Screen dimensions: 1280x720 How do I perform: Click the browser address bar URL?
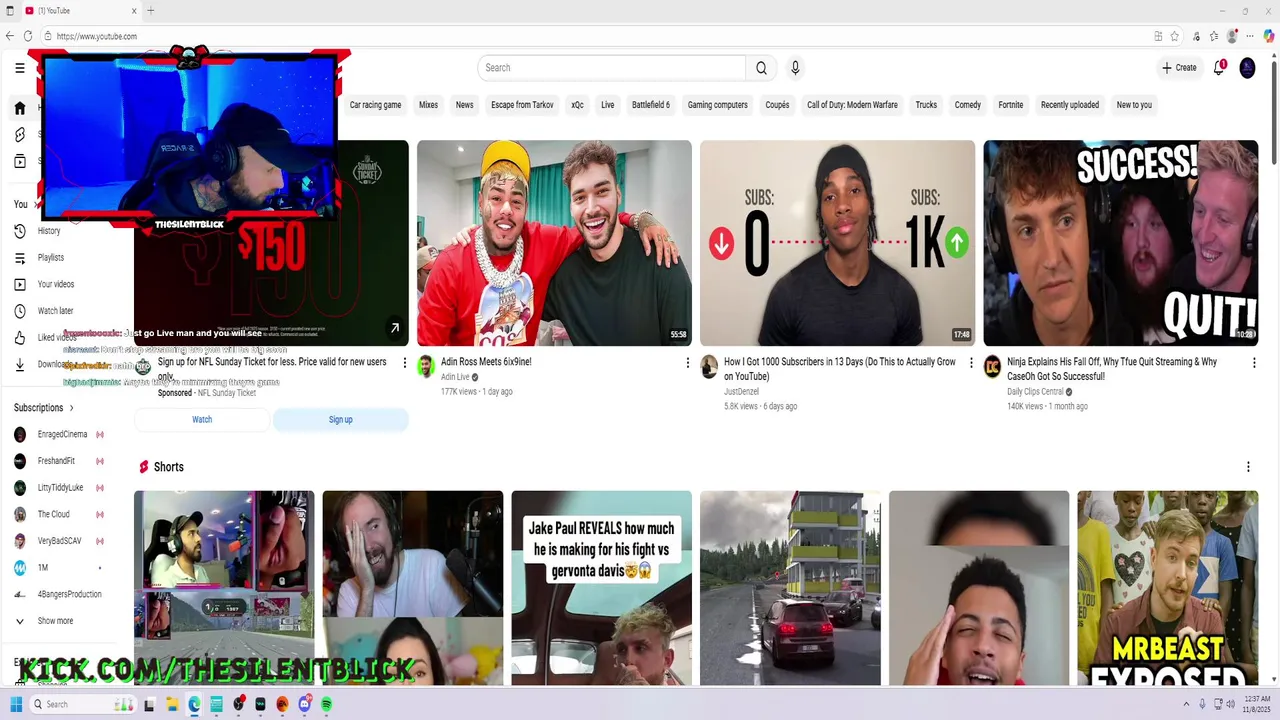97,36
